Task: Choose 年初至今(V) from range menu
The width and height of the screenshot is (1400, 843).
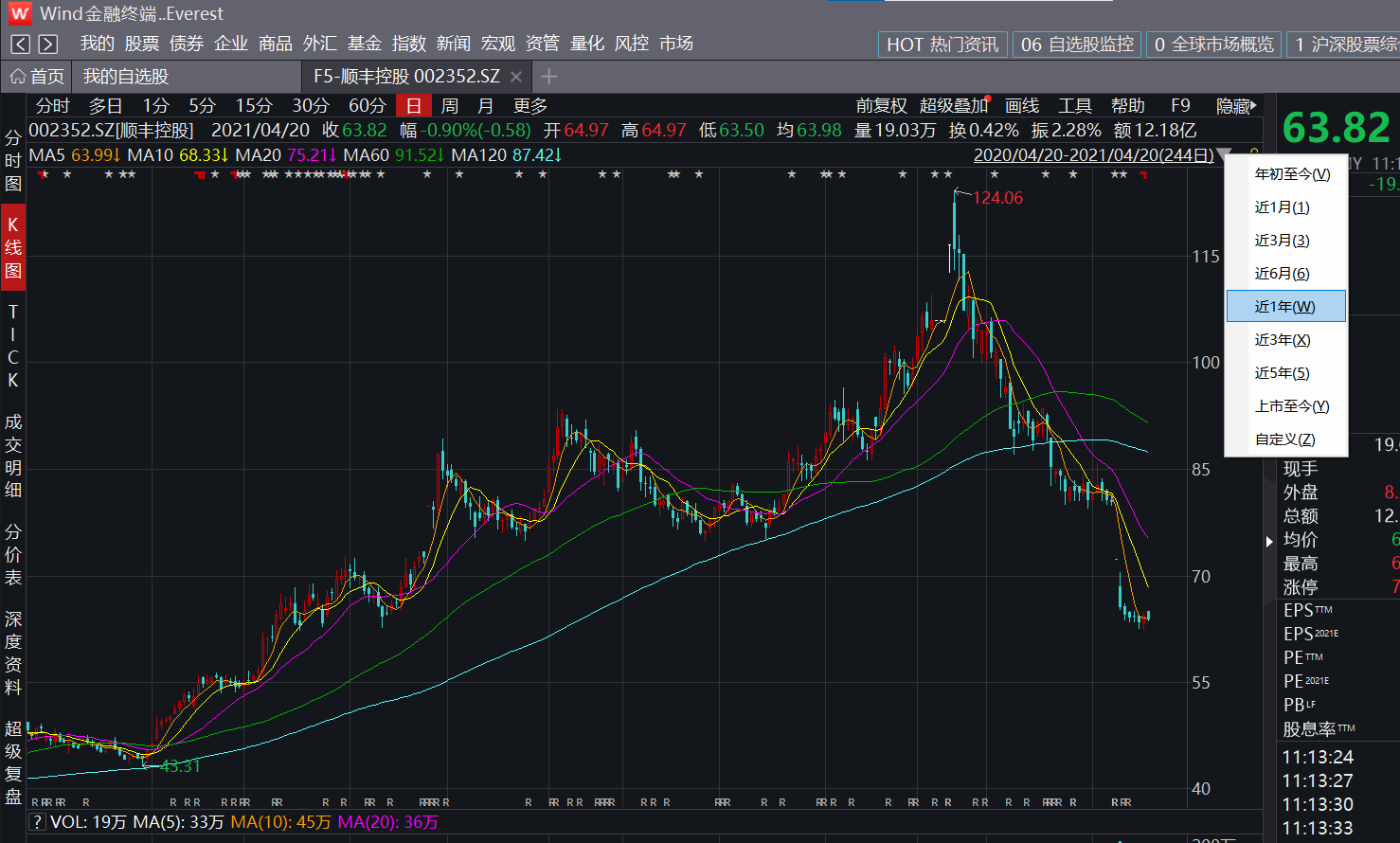Action: coord(1285,174)
